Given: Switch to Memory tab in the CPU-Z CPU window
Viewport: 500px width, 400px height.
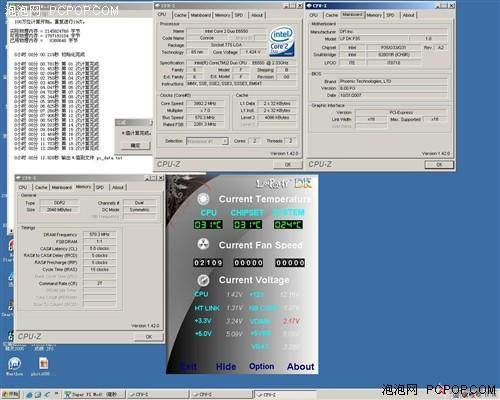Looking at the screenshot, I should click(x=222, y=15).
